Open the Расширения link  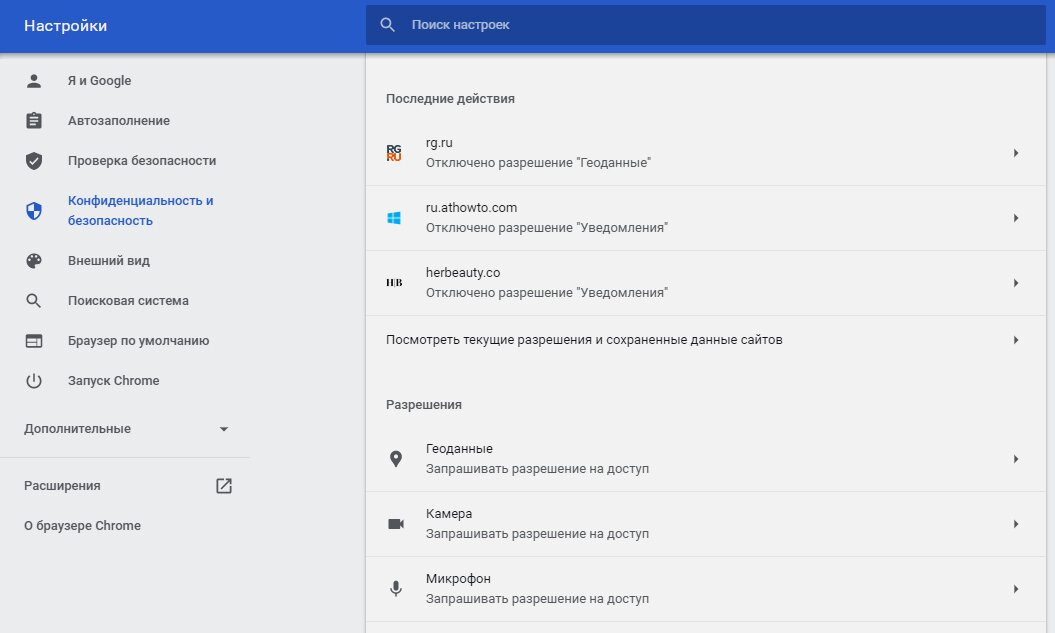63,486
